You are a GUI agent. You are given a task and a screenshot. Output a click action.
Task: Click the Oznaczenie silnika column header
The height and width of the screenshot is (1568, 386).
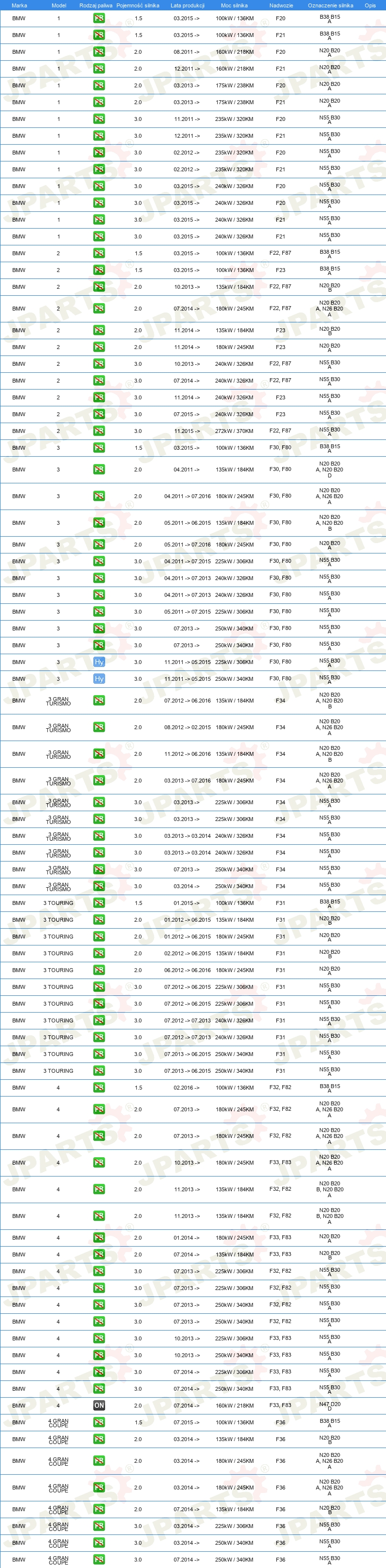pos(330,5)
